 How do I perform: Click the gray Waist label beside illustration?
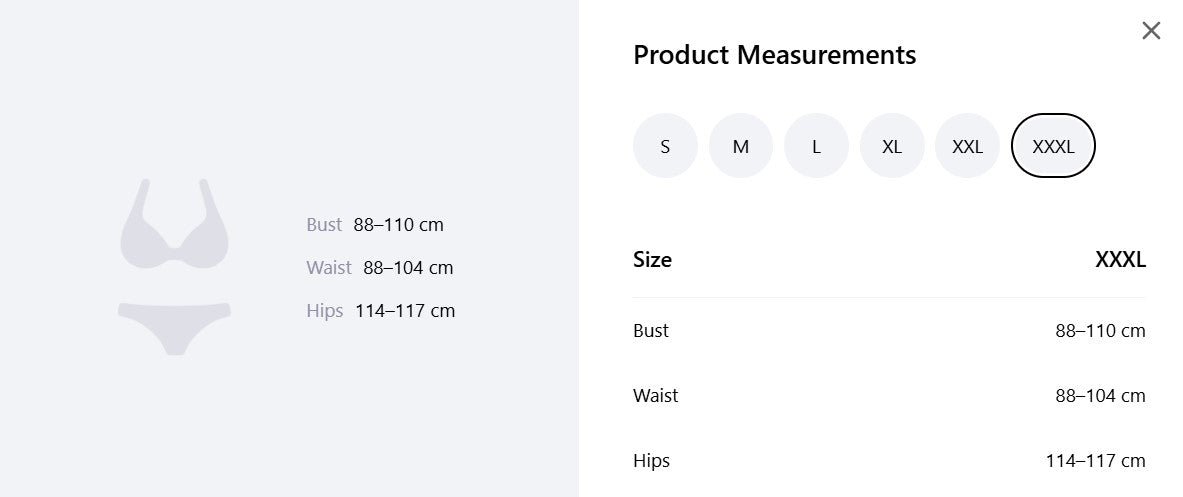tap(329, 268)
